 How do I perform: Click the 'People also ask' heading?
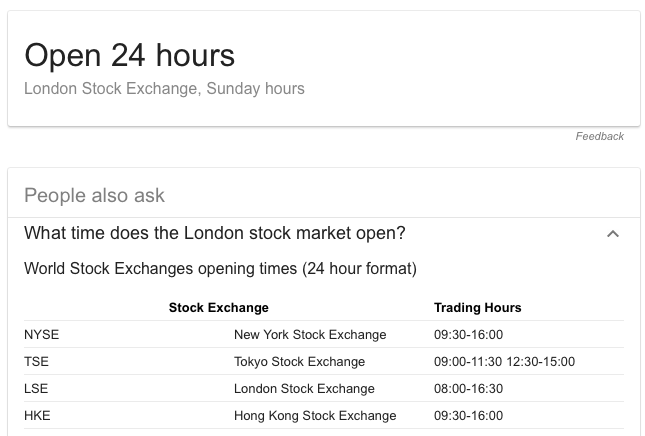[94, 195]
